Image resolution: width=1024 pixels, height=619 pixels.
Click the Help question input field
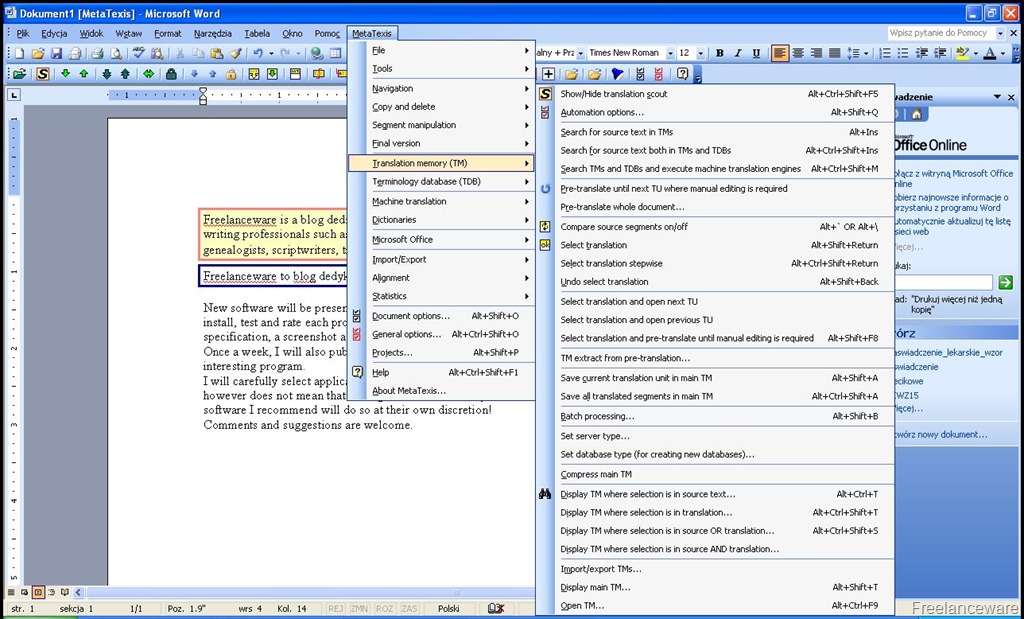(x=941, y=33)
